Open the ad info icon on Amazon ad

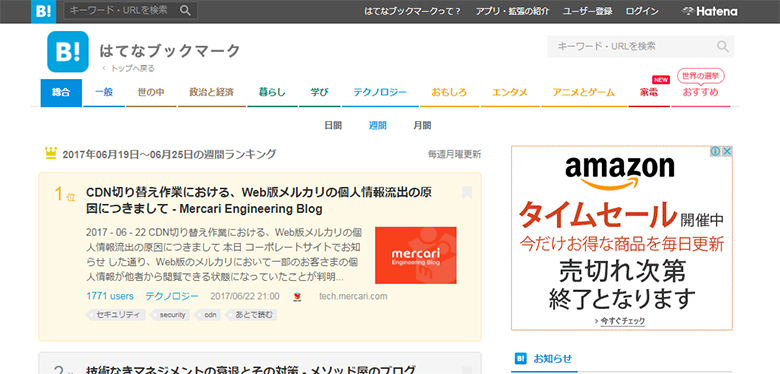pos(715,151)
